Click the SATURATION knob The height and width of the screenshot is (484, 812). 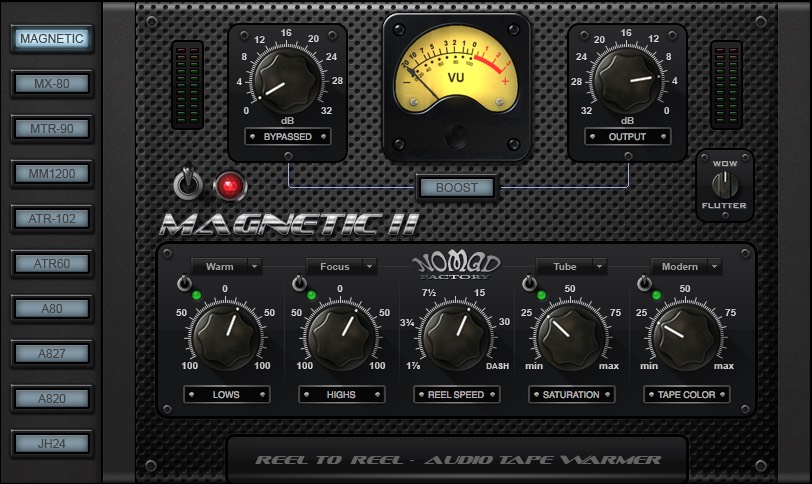click(571, 338)
